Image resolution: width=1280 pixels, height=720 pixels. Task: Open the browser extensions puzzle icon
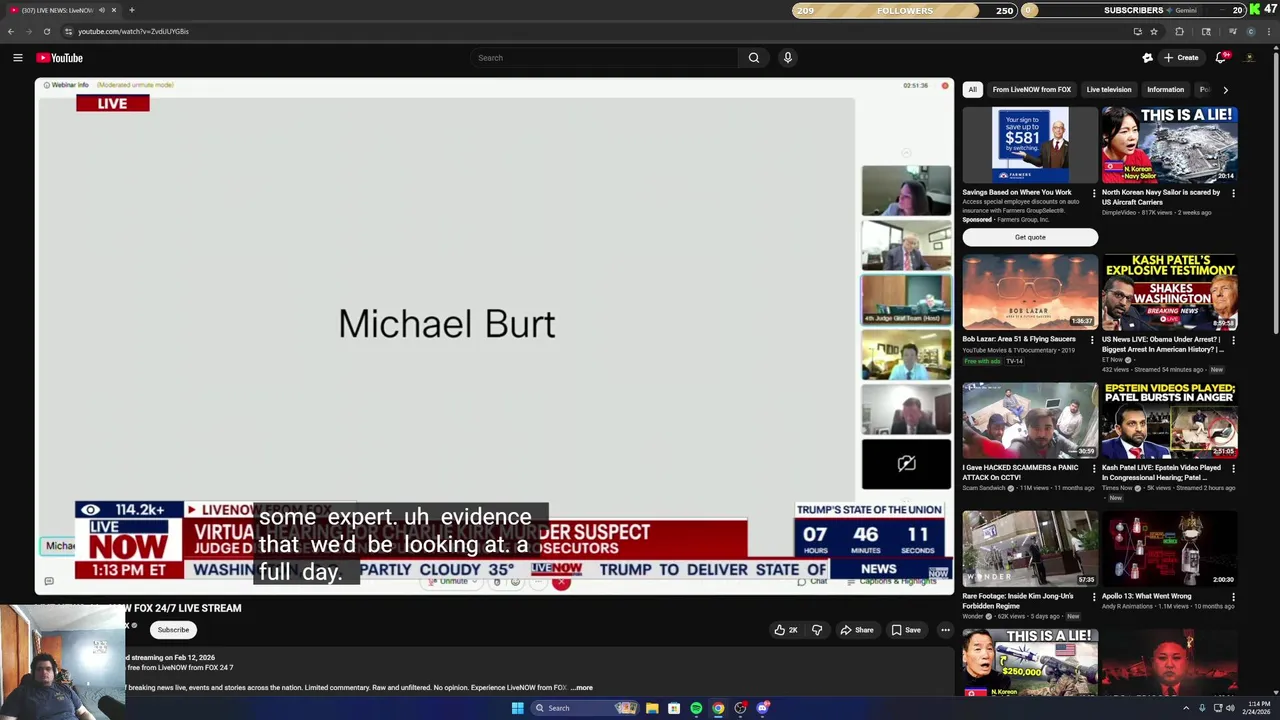tap(1180, 31)
